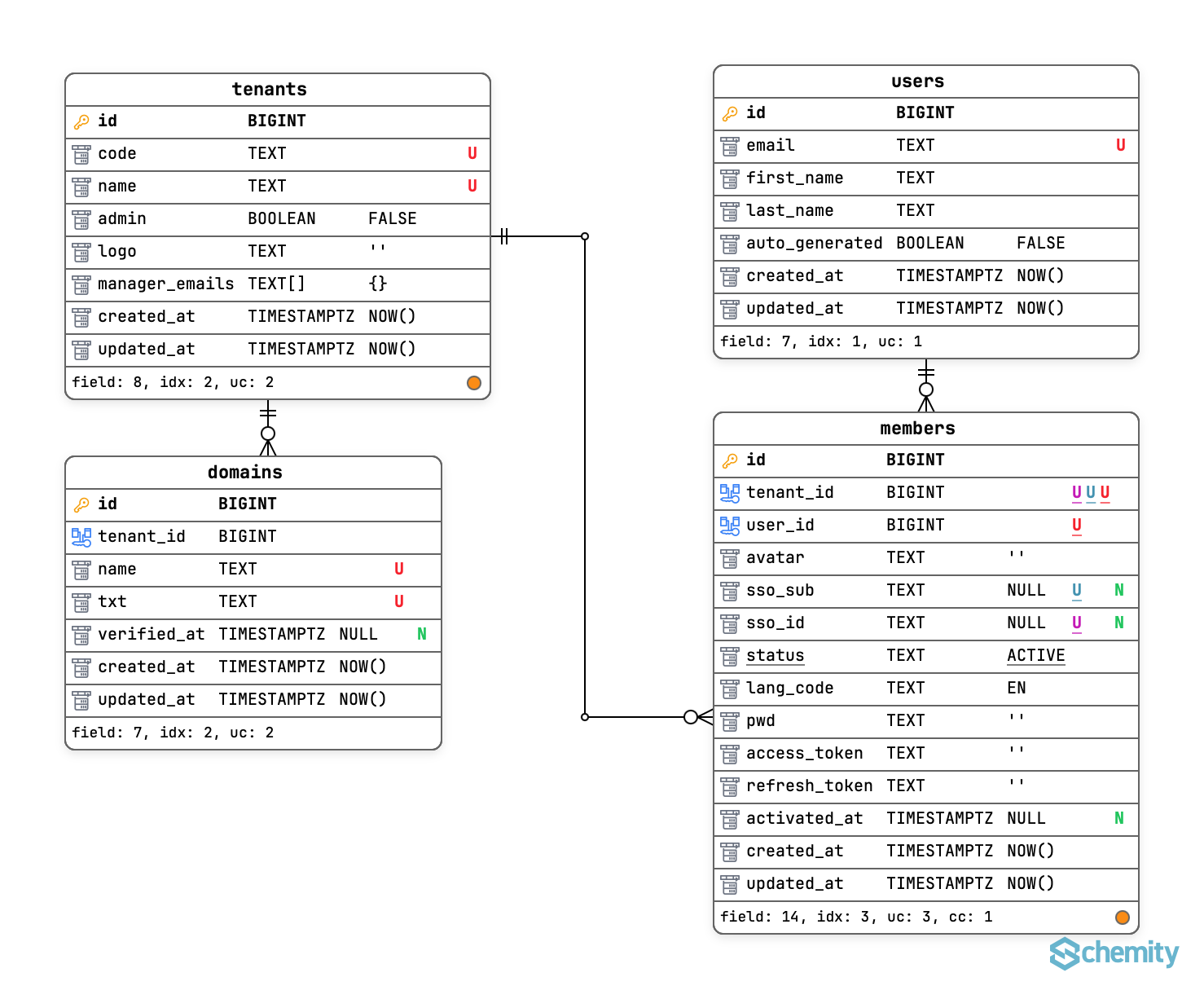Select the domains table header
Screen dimensions: 1204x999
point(253,473)
